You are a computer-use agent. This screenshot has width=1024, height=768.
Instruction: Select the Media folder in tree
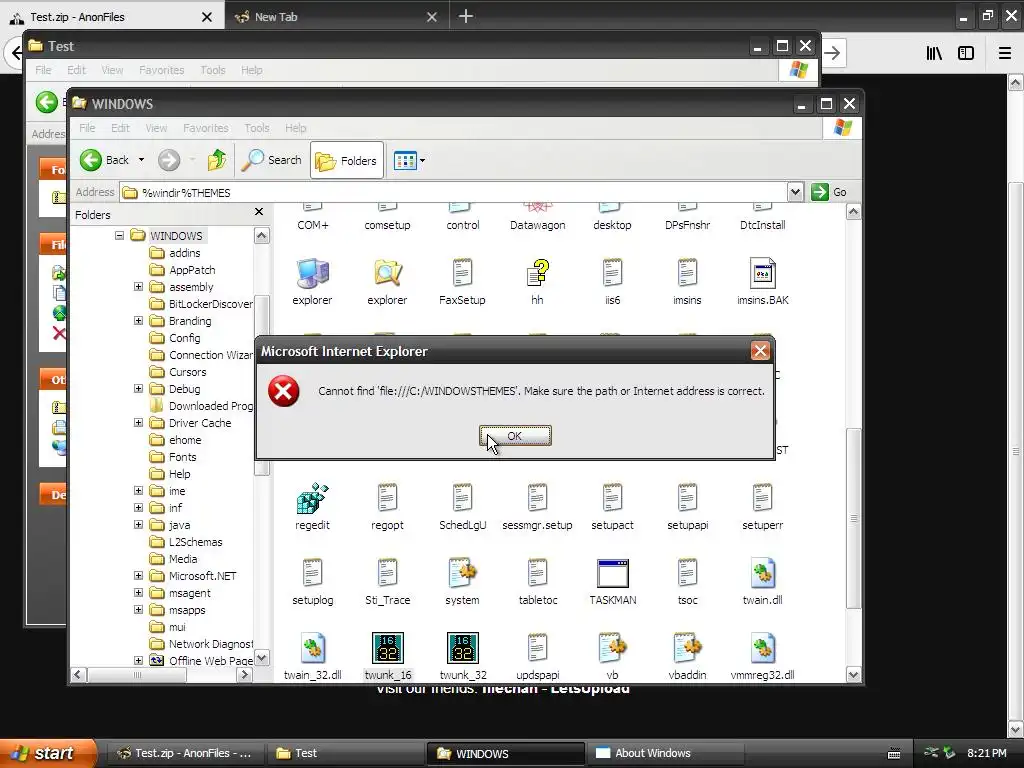(173, 558)
